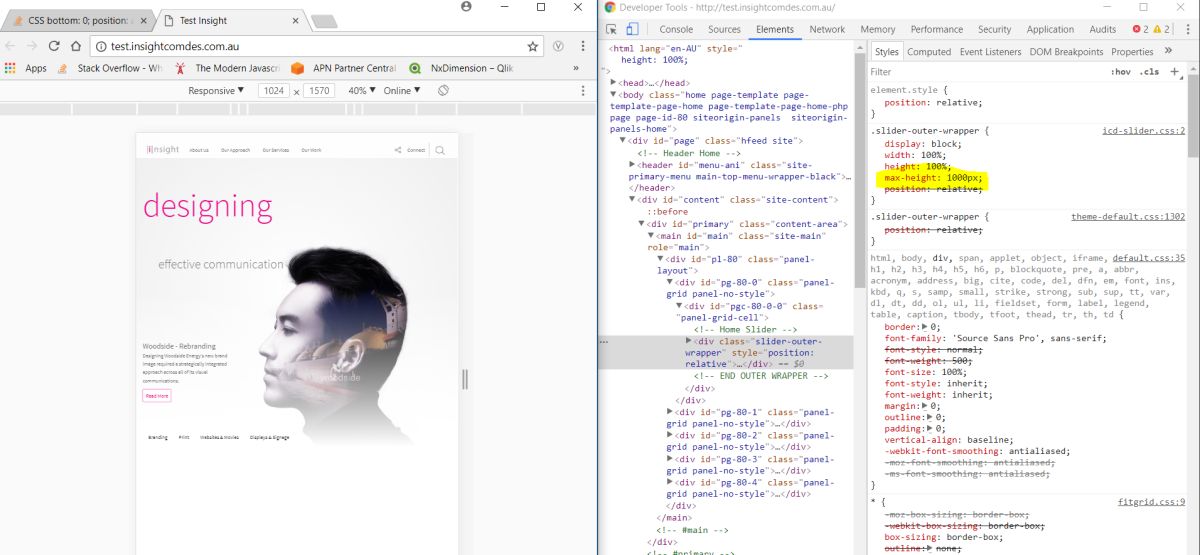Click the viewport width field showing 1024
The image size is (1200, 555).
point(273,91)
